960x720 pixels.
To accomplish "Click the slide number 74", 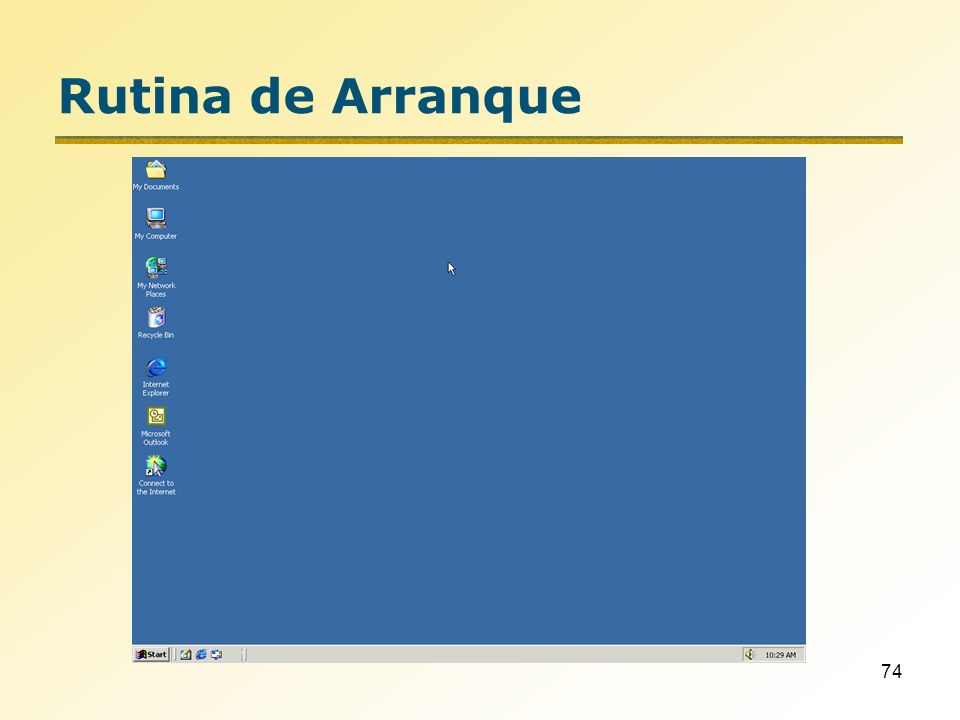I will (891, 672).
